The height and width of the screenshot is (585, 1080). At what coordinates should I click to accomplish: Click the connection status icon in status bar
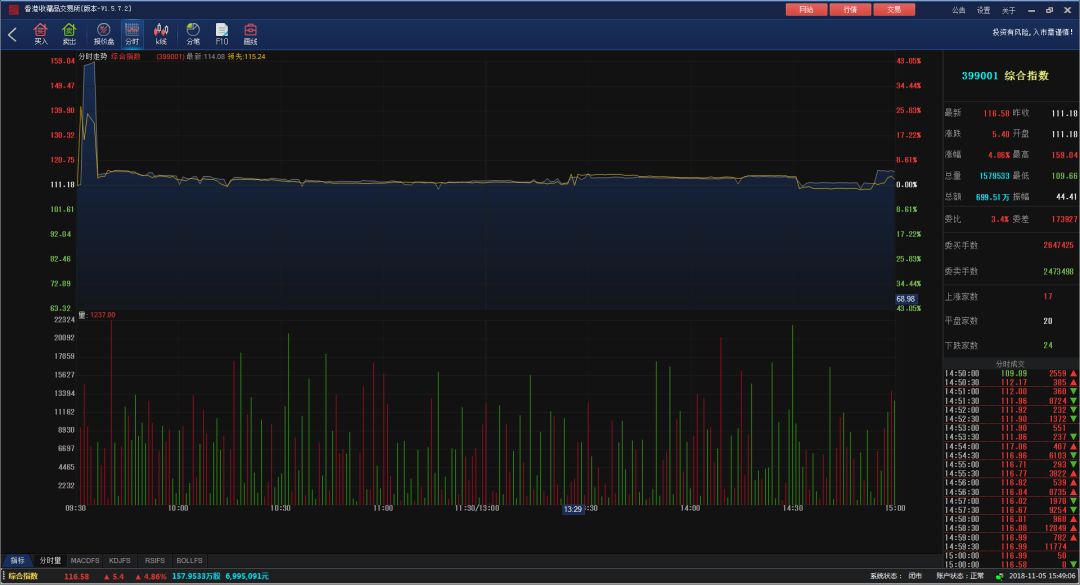coord(999,577)
